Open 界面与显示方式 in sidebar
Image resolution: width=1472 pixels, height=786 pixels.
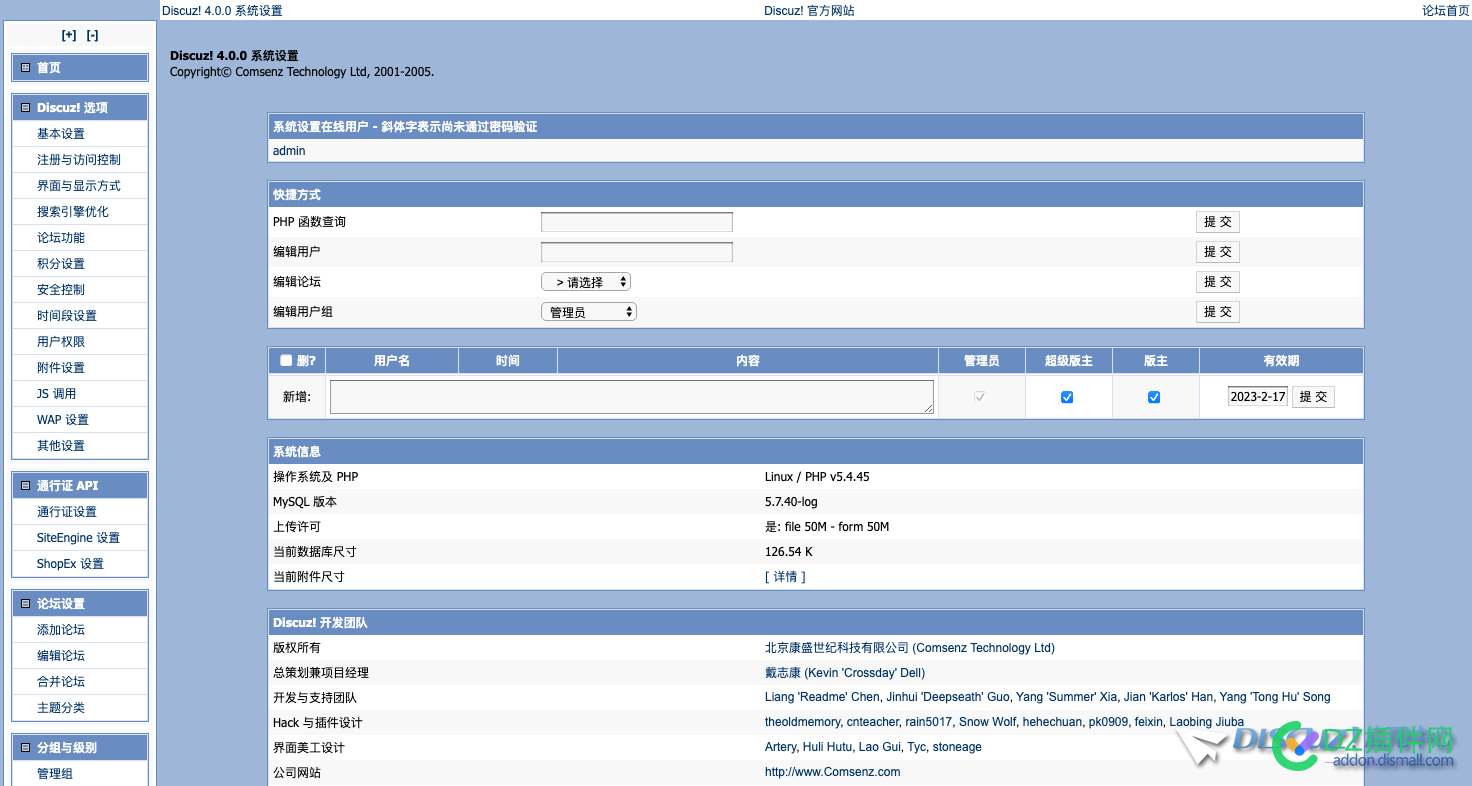[79, 186]
